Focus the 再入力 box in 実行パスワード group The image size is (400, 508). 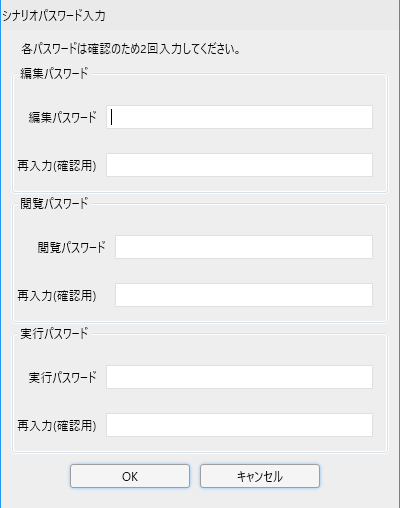[239, 425]
